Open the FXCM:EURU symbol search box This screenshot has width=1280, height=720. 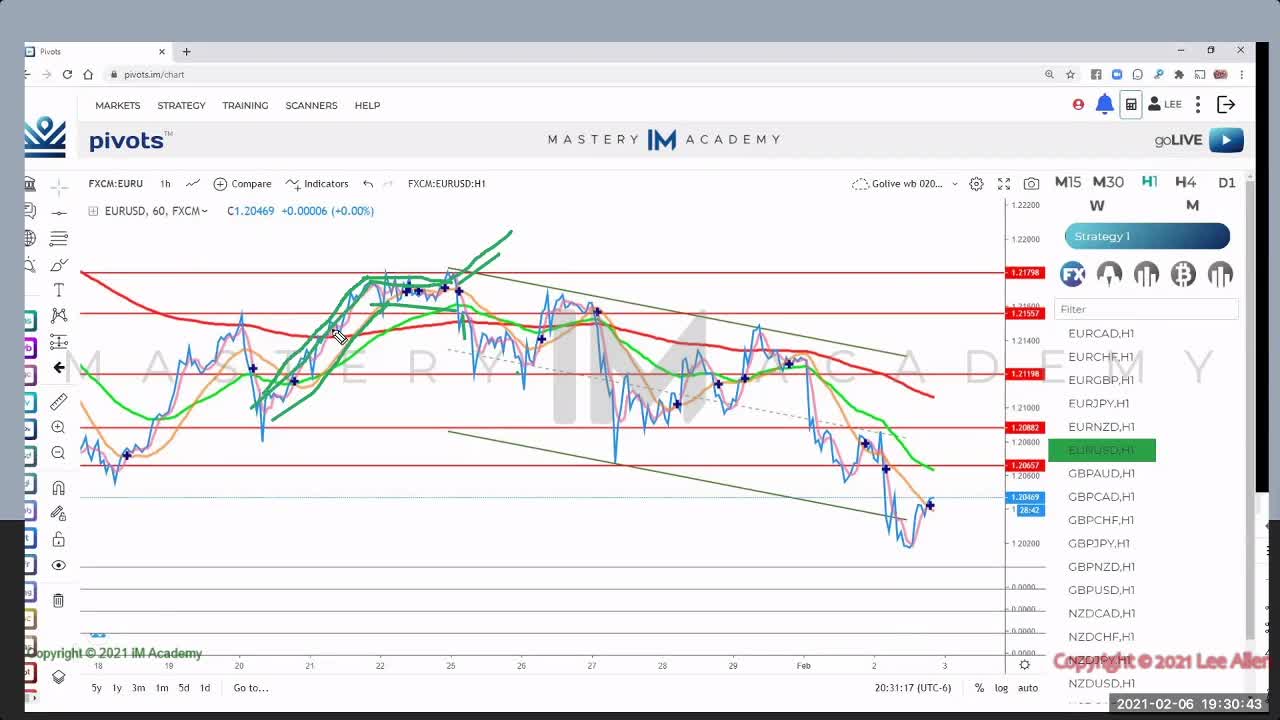(x=115, y=184)
